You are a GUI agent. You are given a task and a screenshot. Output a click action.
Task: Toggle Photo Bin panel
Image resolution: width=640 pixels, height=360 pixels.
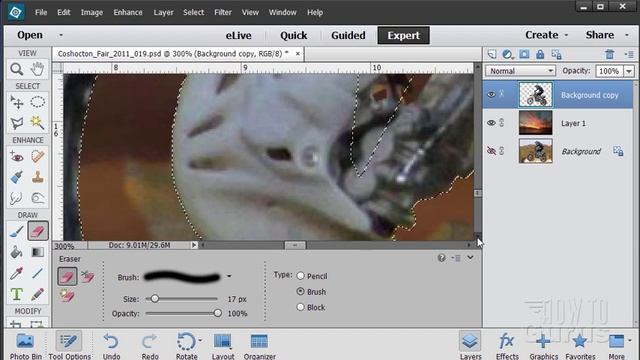pos(25,345)
